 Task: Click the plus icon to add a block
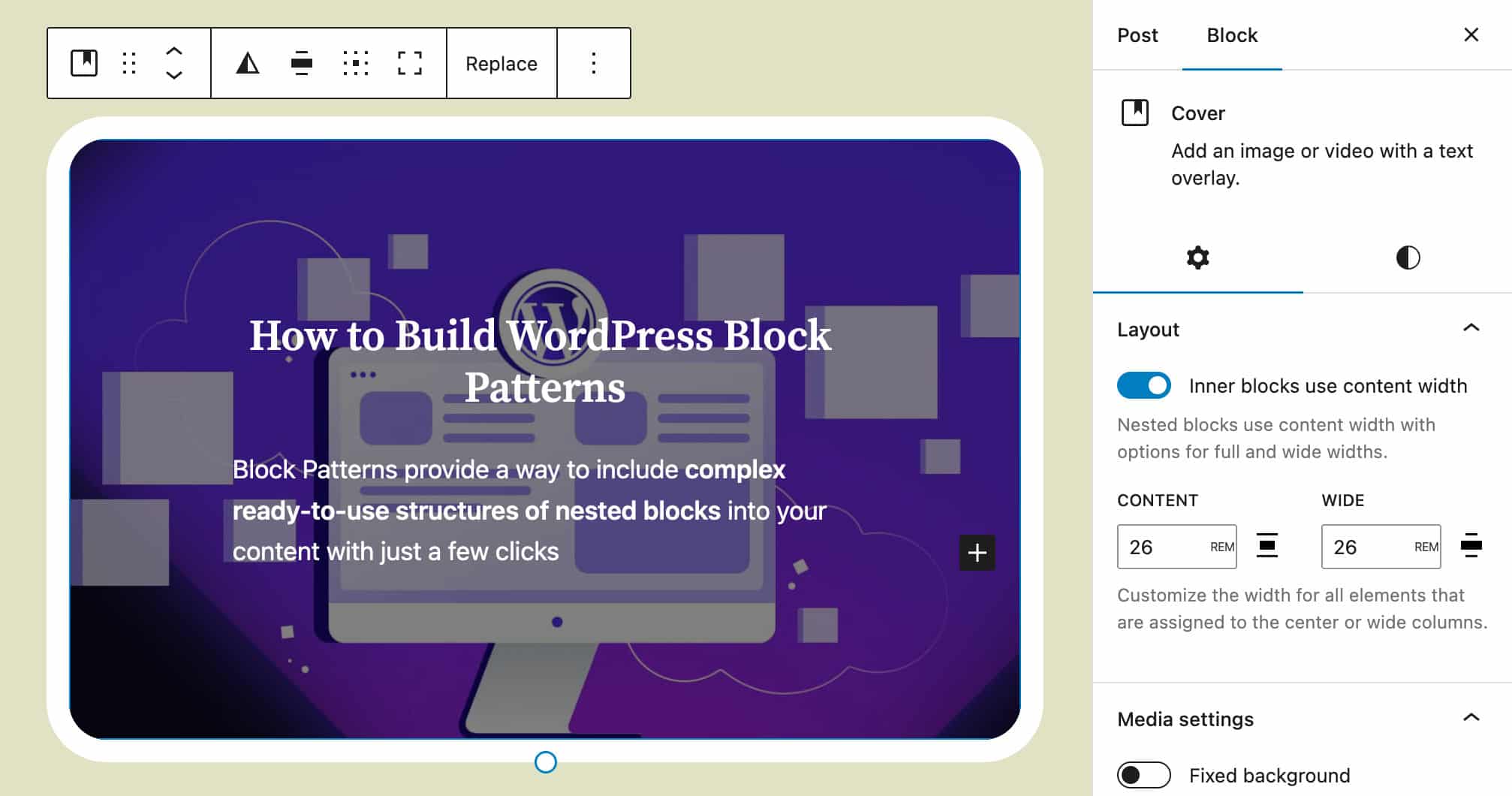[x=977, y=553]
